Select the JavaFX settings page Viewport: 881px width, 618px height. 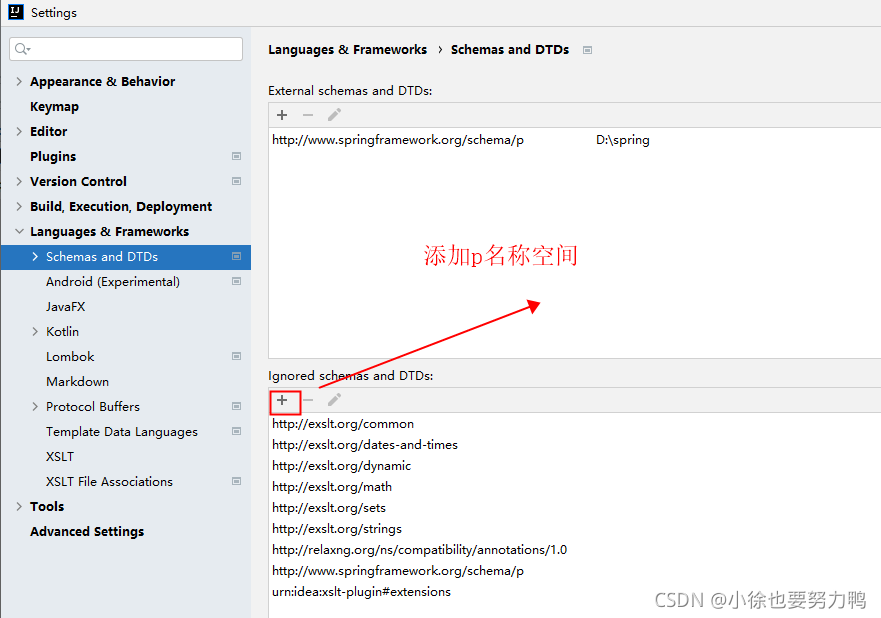pos(66,307)
